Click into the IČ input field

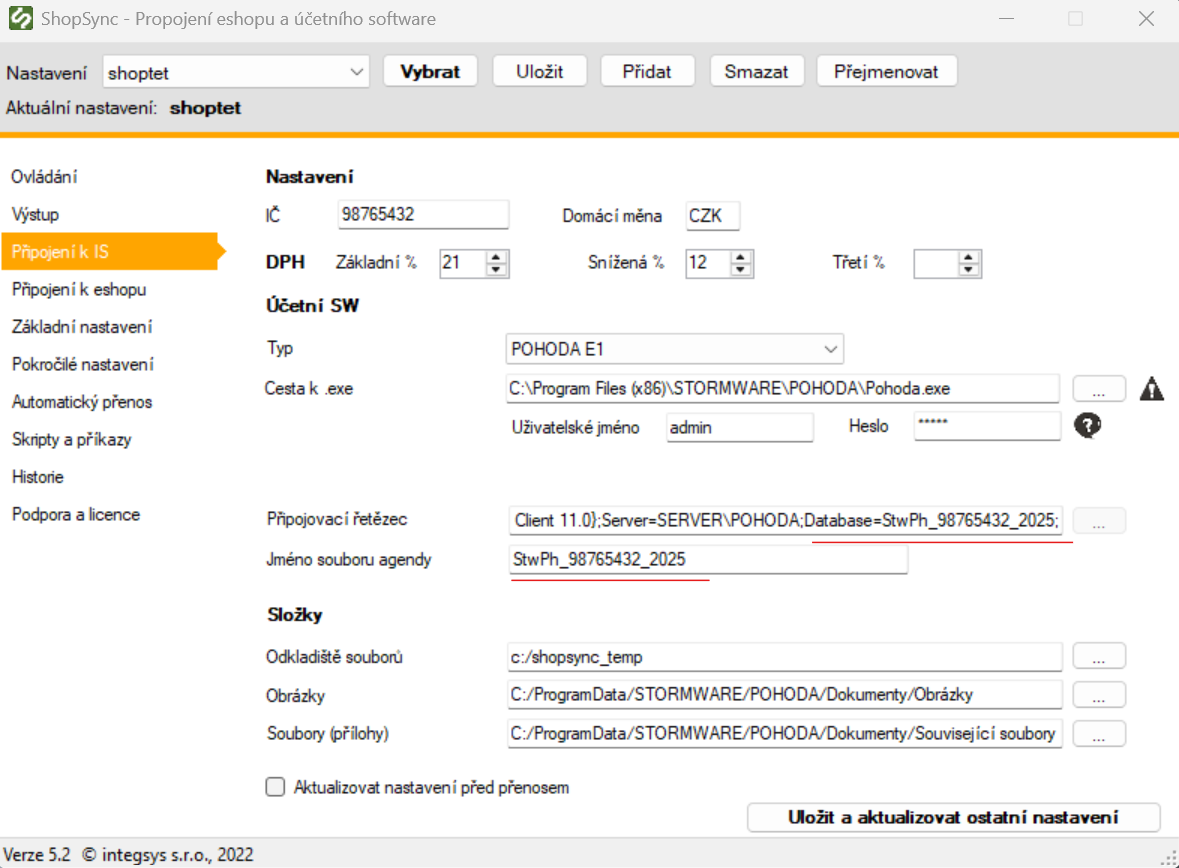click(x=423, y=214)
